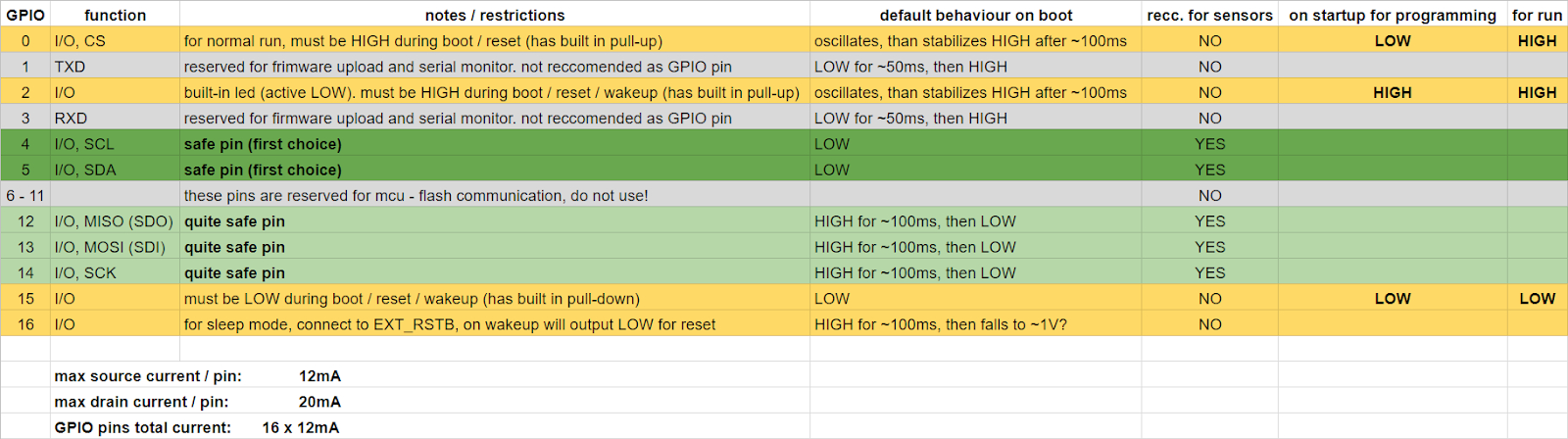Screen dimensions: 1568x439
Task: Click 'these pins are reserved for mcu' note
Action: coord(495,195)
